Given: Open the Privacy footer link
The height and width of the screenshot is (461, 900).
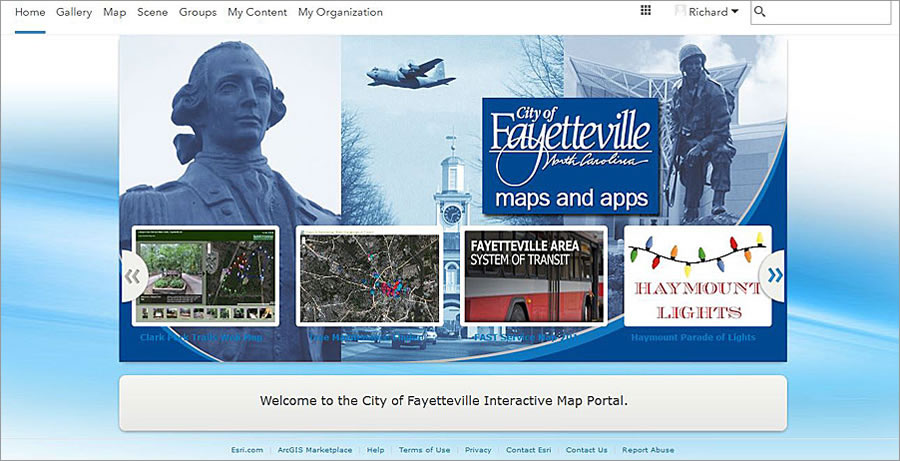Looking at the screenshot, I should click(x=478, y=450).
